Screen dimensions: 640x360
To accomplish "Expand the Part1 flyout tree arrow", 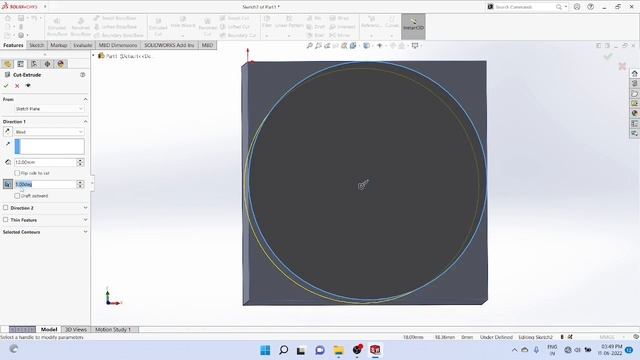I will pos(93,56).
